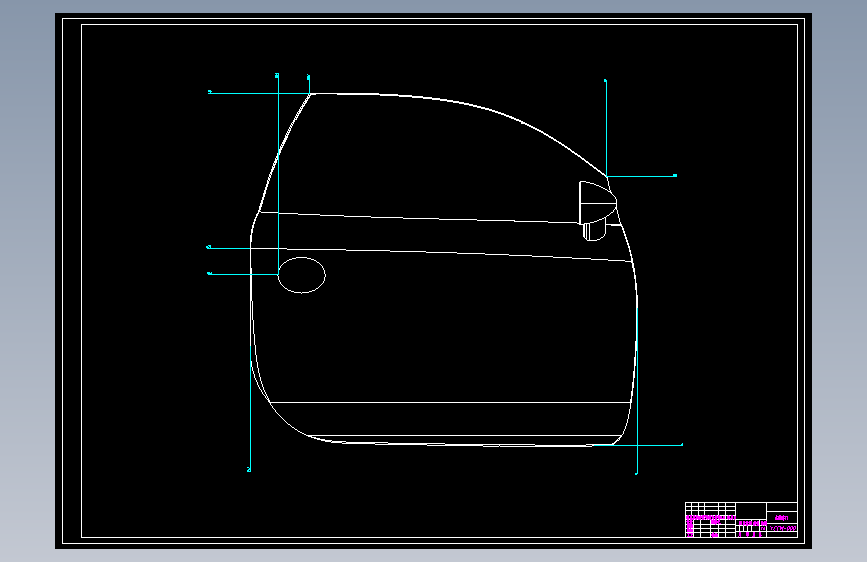This screenshot has height=562, width=867.
Task: Click the magenta part name above drawing number
Action: click(781, 518)
